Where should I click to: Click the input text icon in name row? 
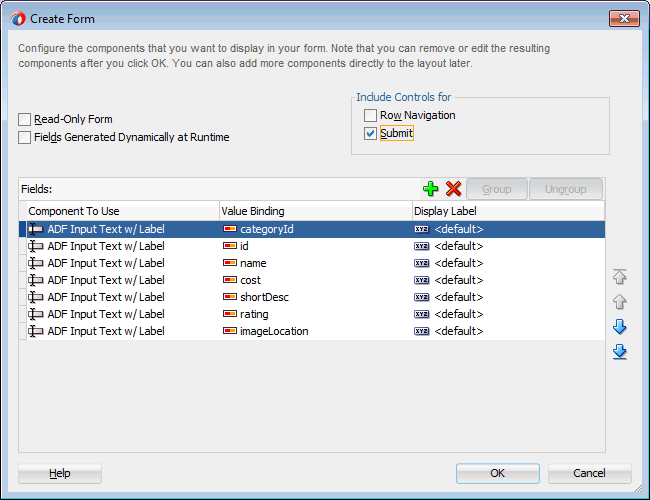click(36, 263)
